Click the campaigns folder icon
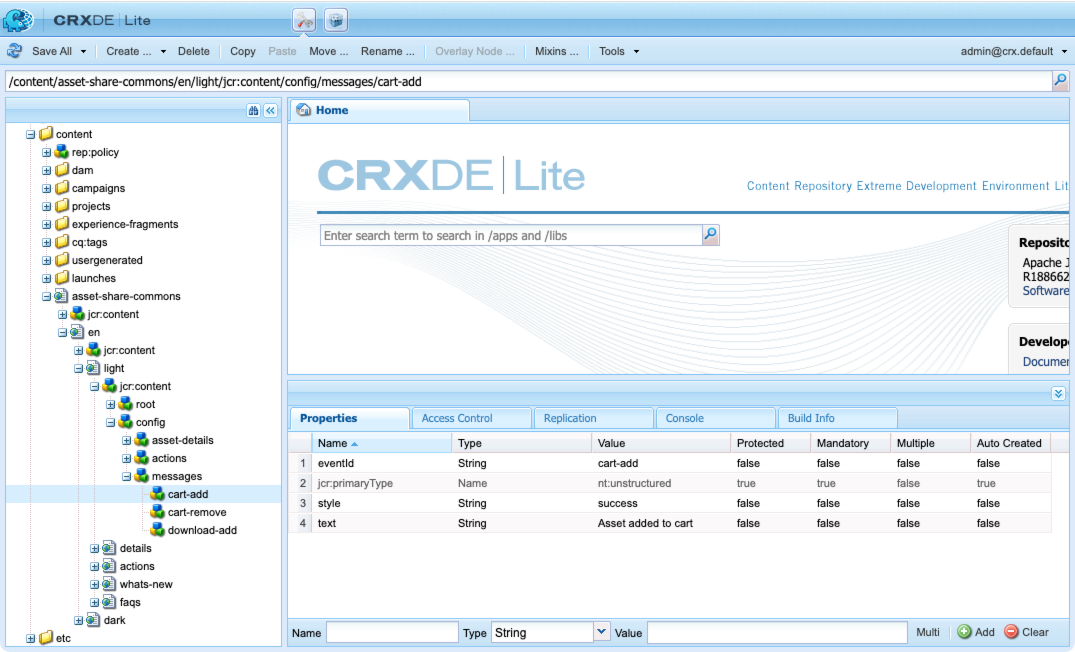Image resolution: width=1075 pixels, height=652 pixels. 62,187
